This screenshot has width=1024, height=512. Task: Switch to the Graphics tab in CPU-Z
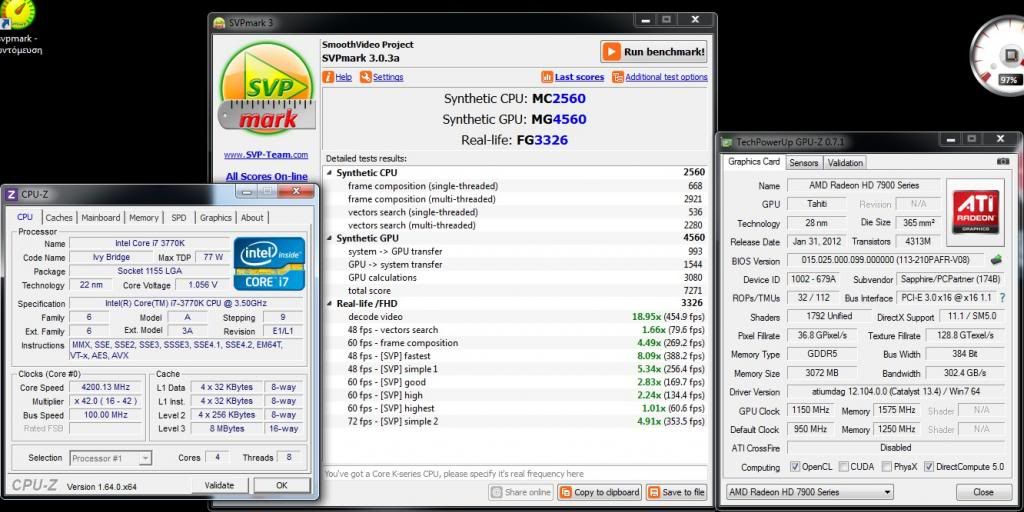tap(216, 217)
